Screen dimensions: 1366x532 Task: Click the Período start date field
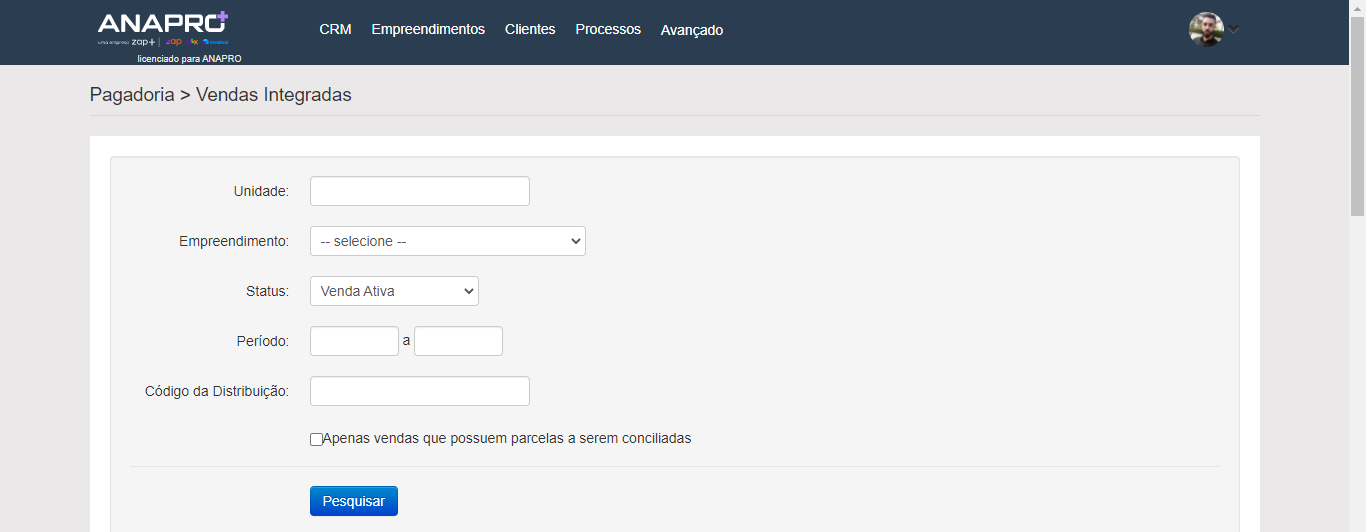click(x=354, y=341)
